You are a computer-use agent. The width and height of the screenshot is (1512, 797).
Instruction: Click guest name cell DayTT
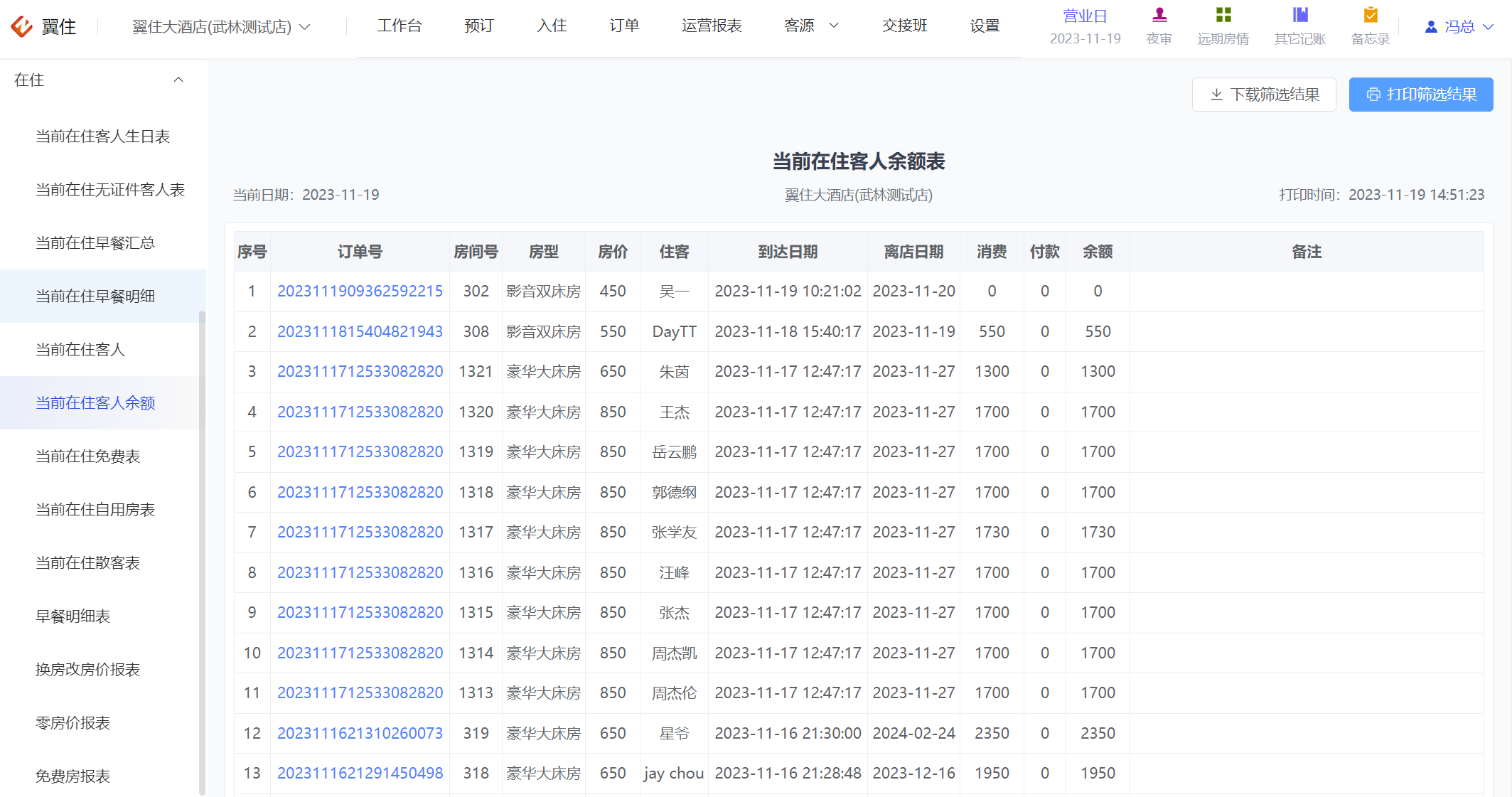coord(674,332)
